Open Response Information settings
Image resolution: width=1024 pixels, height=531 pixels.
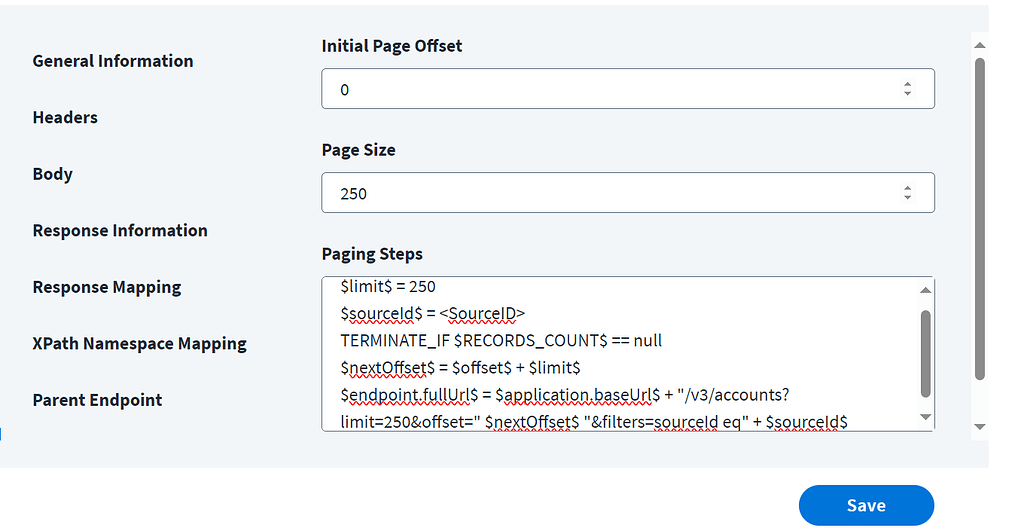click(120, 231)
